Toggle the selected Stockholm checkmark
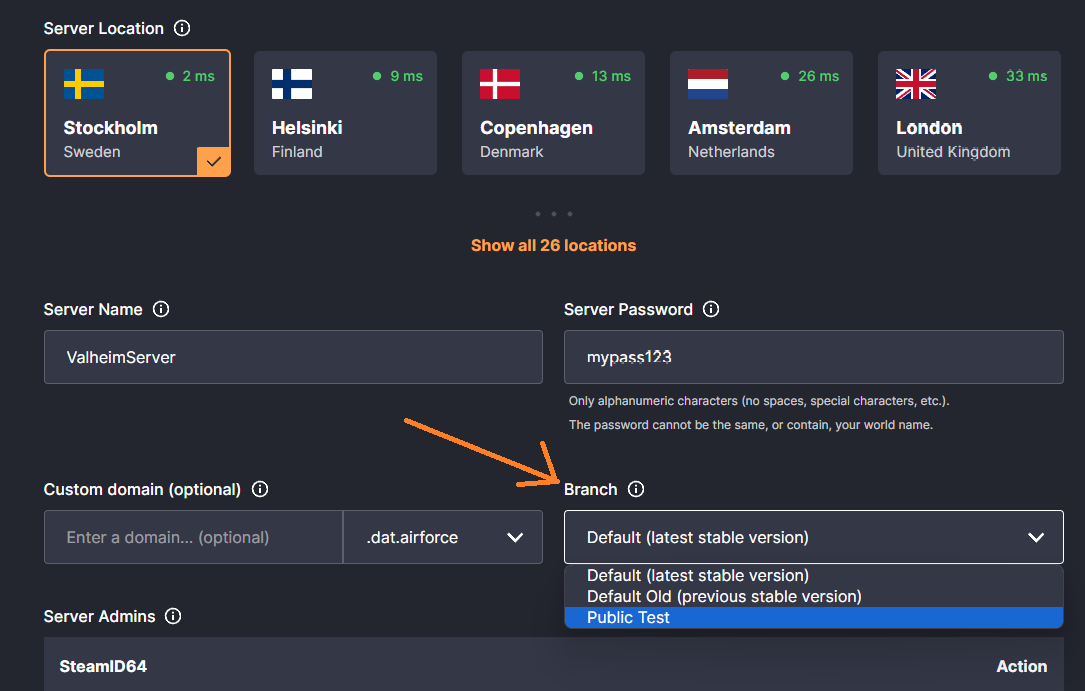Image resolution: width=1085 pixels, height=691 pixels. point(213,161)
